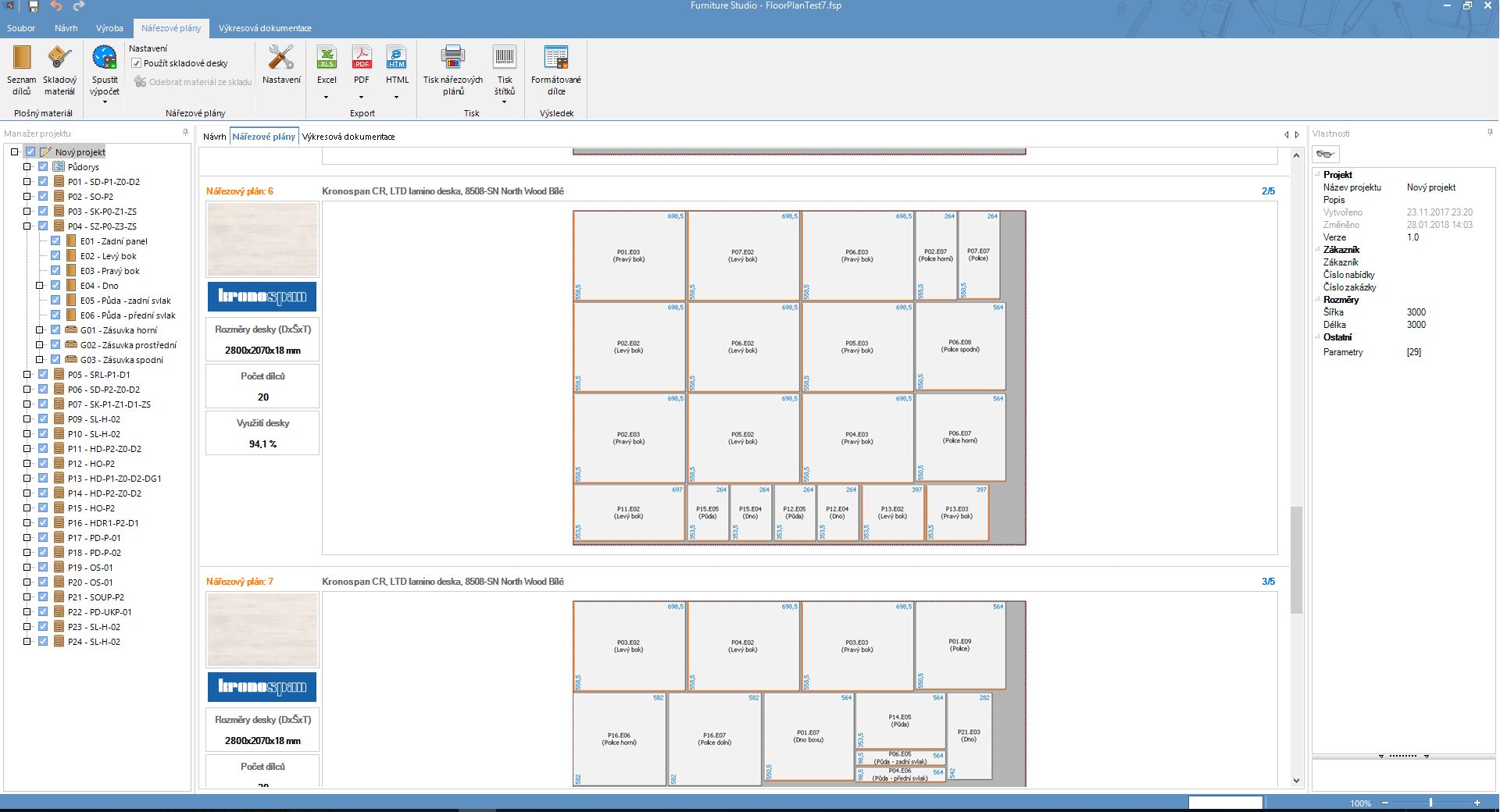Screen dimensions: 1500x812
Task: Switch to Výkresová dokumentace ribbon tab
Action: [x=265, y=28]
